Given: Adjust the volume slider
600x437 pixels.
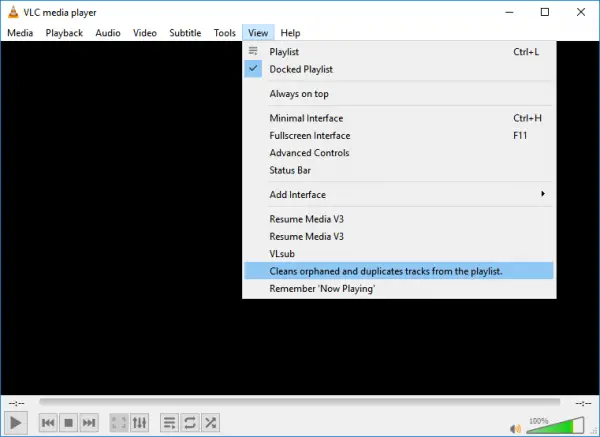Looking at the screenshot, I should tap(555, 426).
